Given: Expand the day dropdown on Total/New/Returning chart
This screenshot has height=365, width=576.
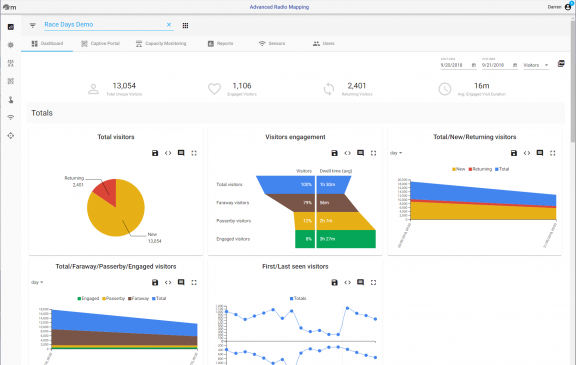Looking at the screenshot, I should click(x=396, y=153).
